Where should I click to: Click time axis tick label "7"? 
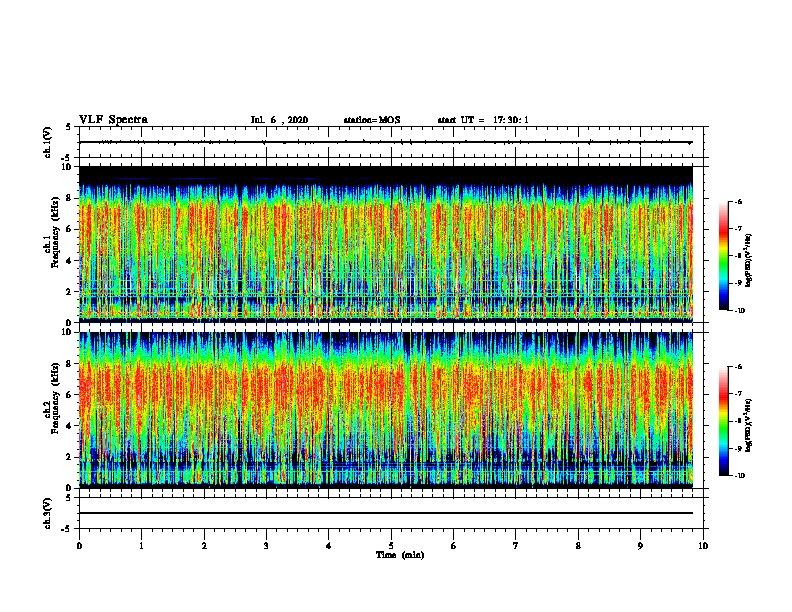point(516,545)
